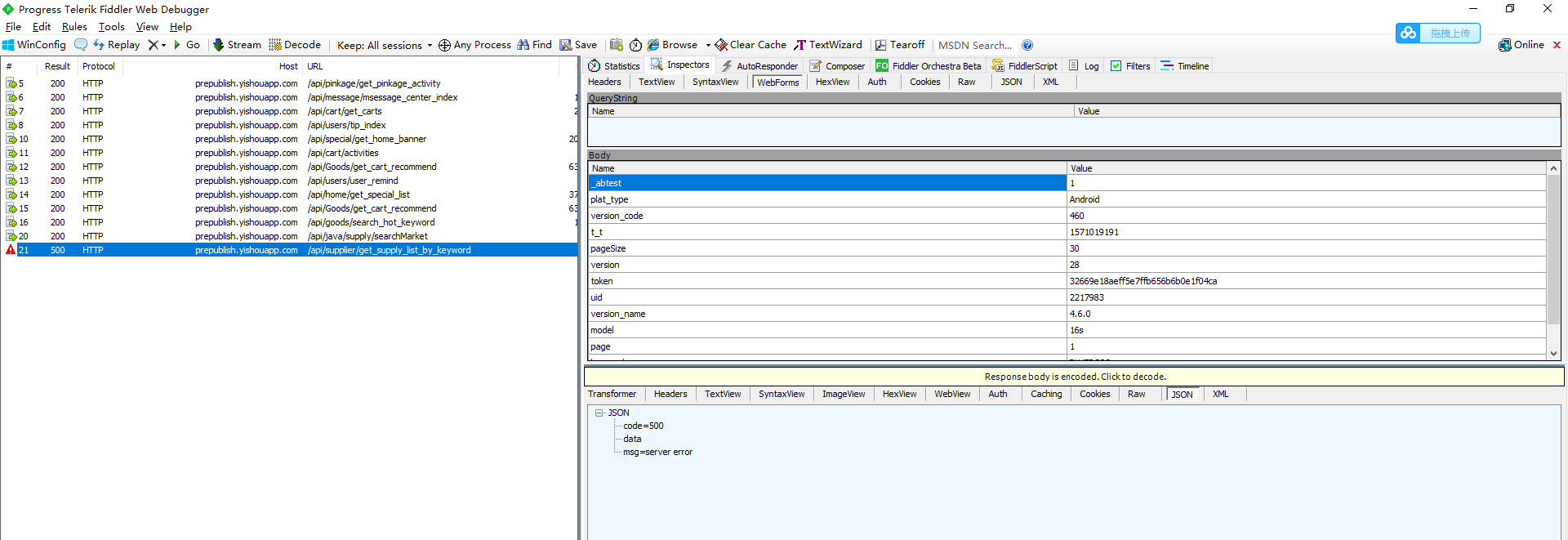Select the error icon of session 21

11,250
